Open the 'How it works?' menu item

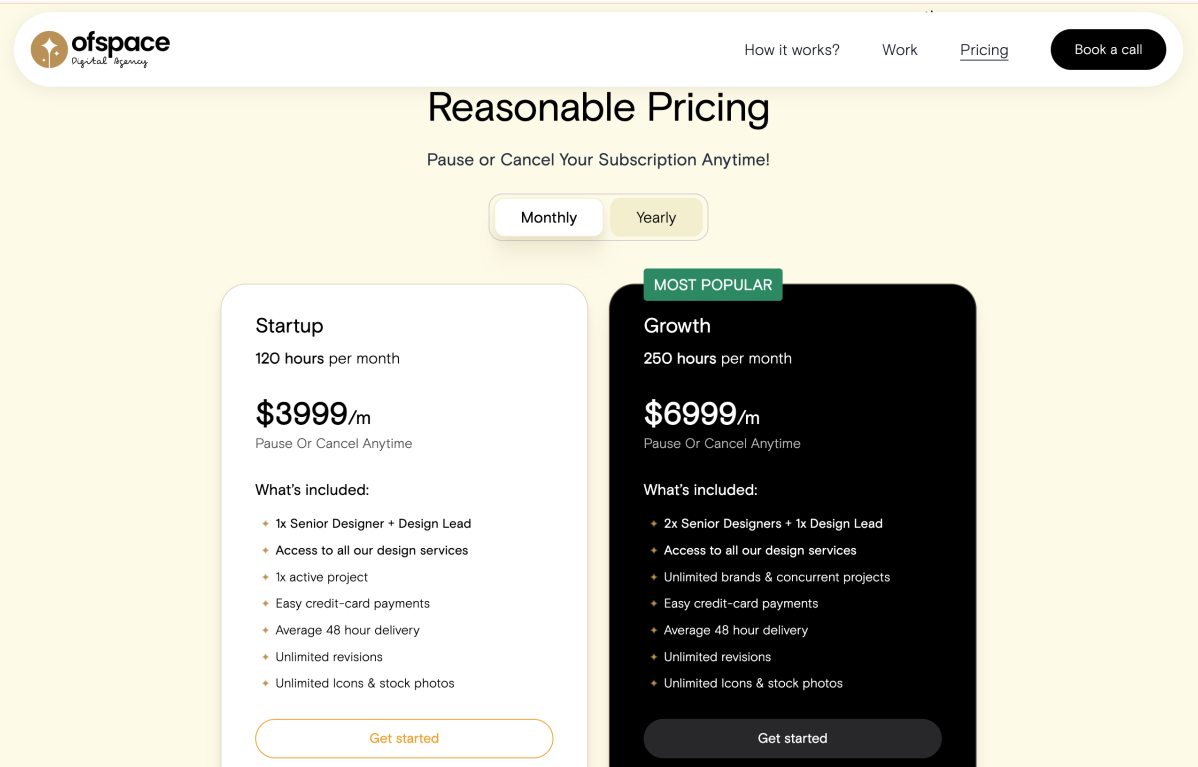point(791,49)
